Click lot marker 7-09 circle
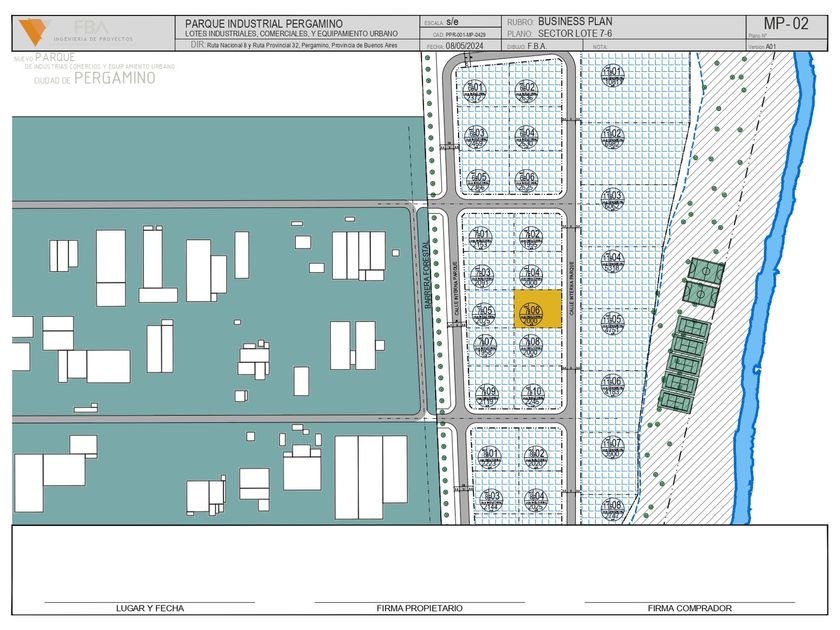Image resolution: width=840 pixels, height=630 pixels. [487, 394]
